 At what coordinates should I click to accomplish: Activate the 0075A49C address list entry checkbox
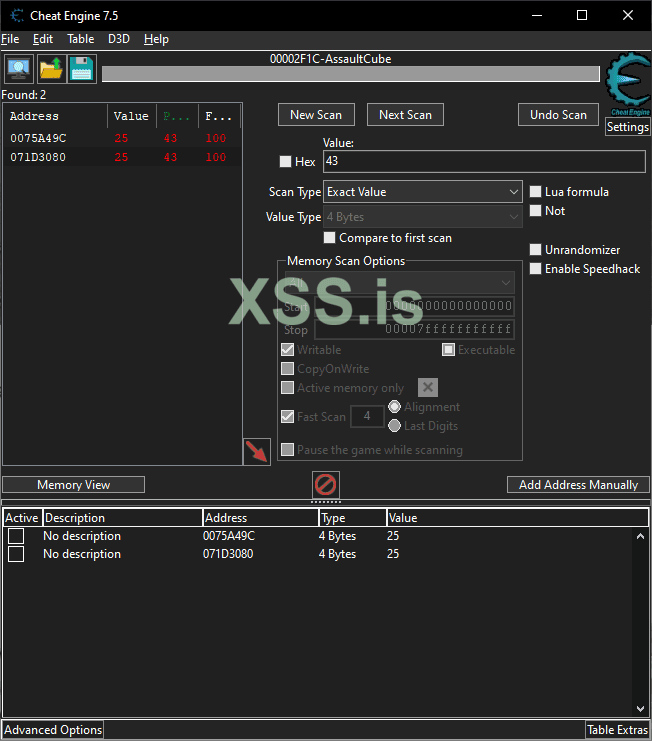(x=16, y=536)
